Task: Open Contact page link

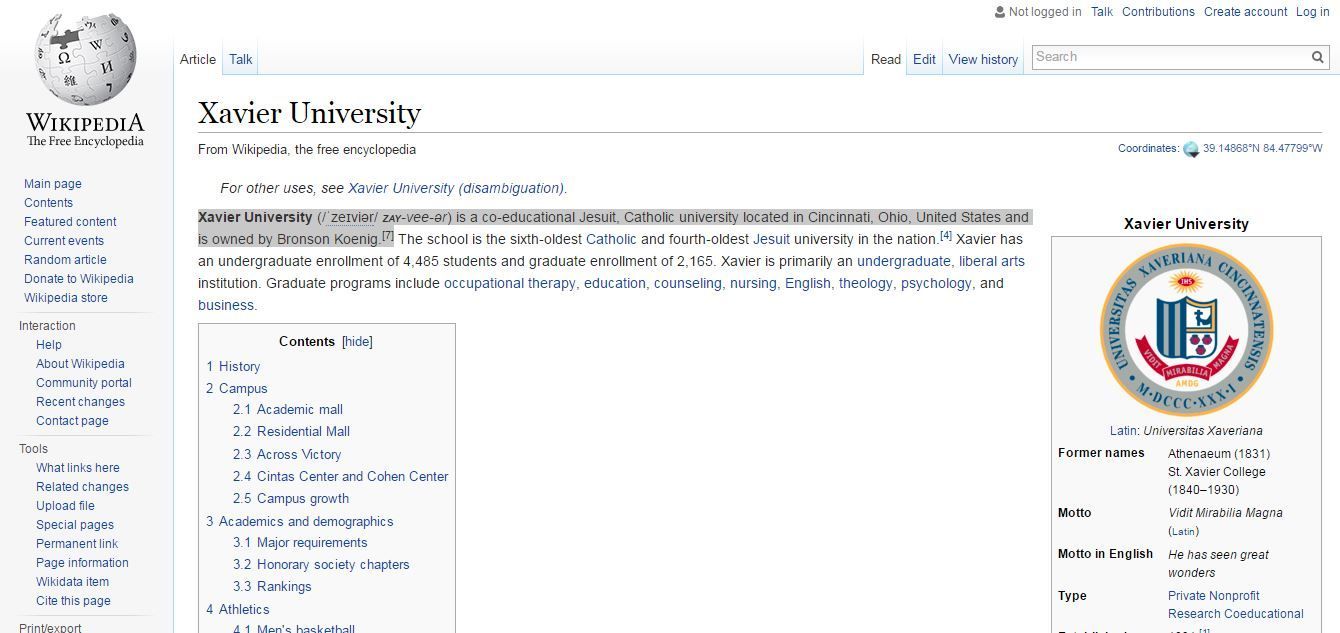Action: click(72, 421)
